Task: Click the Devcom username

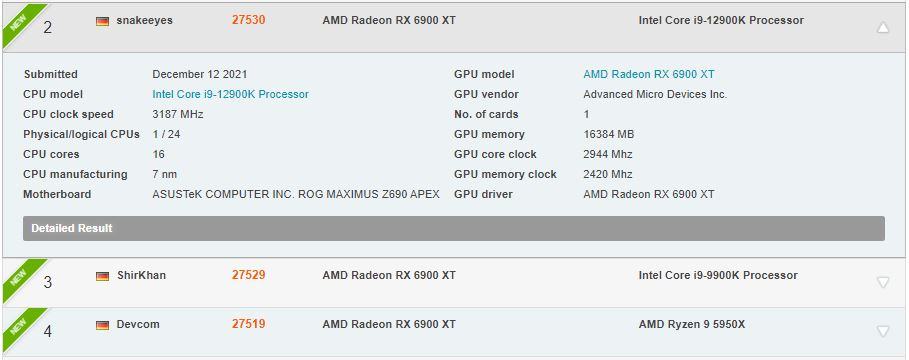Action: tap(137, 325)
